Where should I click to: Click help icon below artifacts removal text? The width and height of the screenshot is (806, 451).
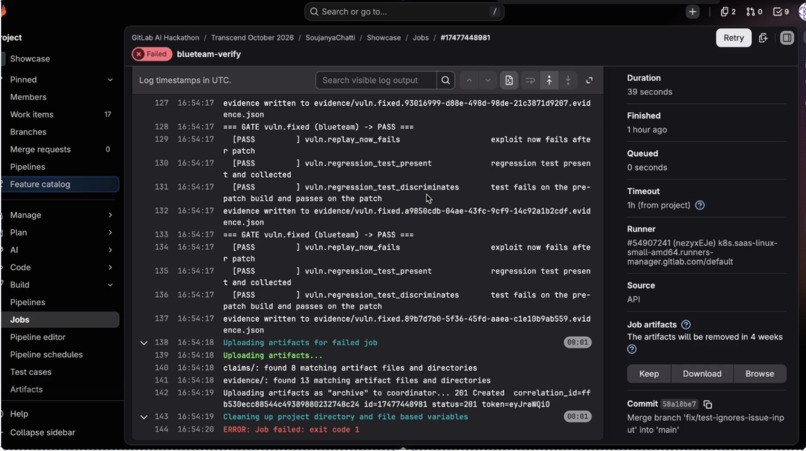click(632, 349)
